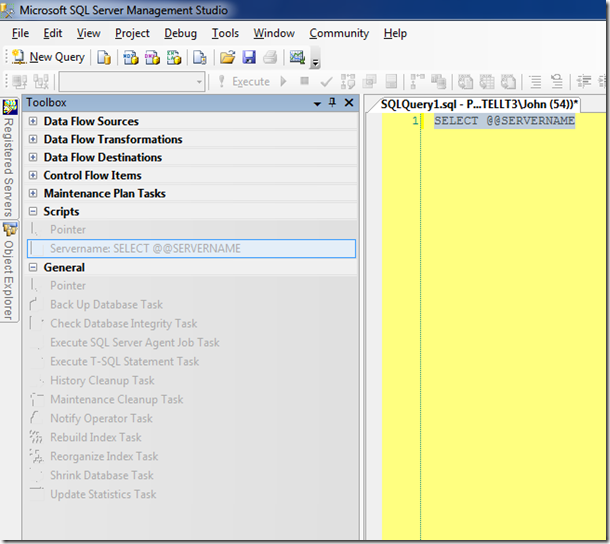Click the Save floppy disk icon
The width and height of the screenshot is (610, 544).
coord(249,58)
